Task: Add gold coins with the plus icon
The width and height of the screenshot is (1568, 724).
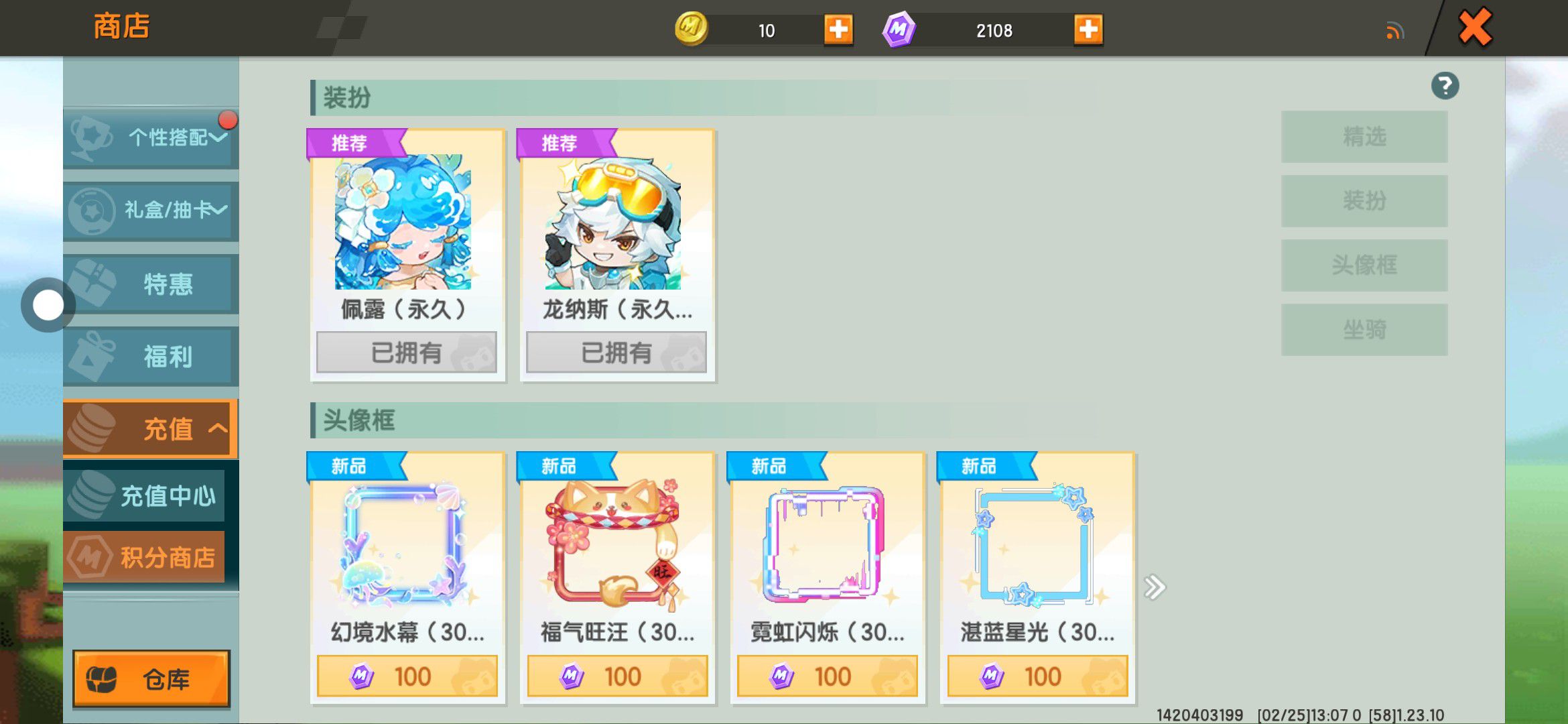Action: coord(838,29)
